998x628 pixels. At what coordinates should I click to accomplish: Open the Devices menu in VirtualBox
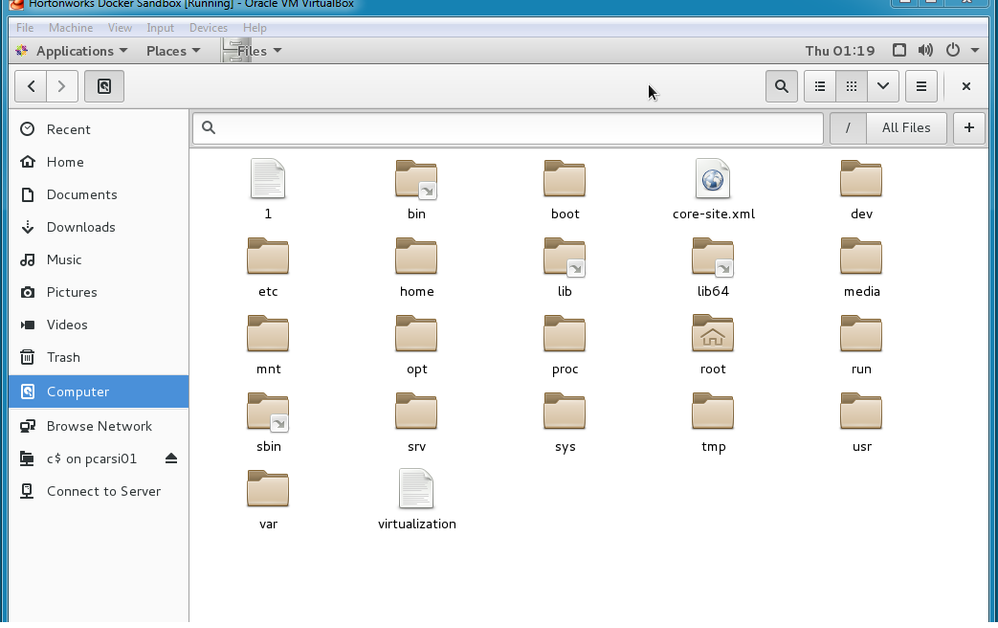209,28
